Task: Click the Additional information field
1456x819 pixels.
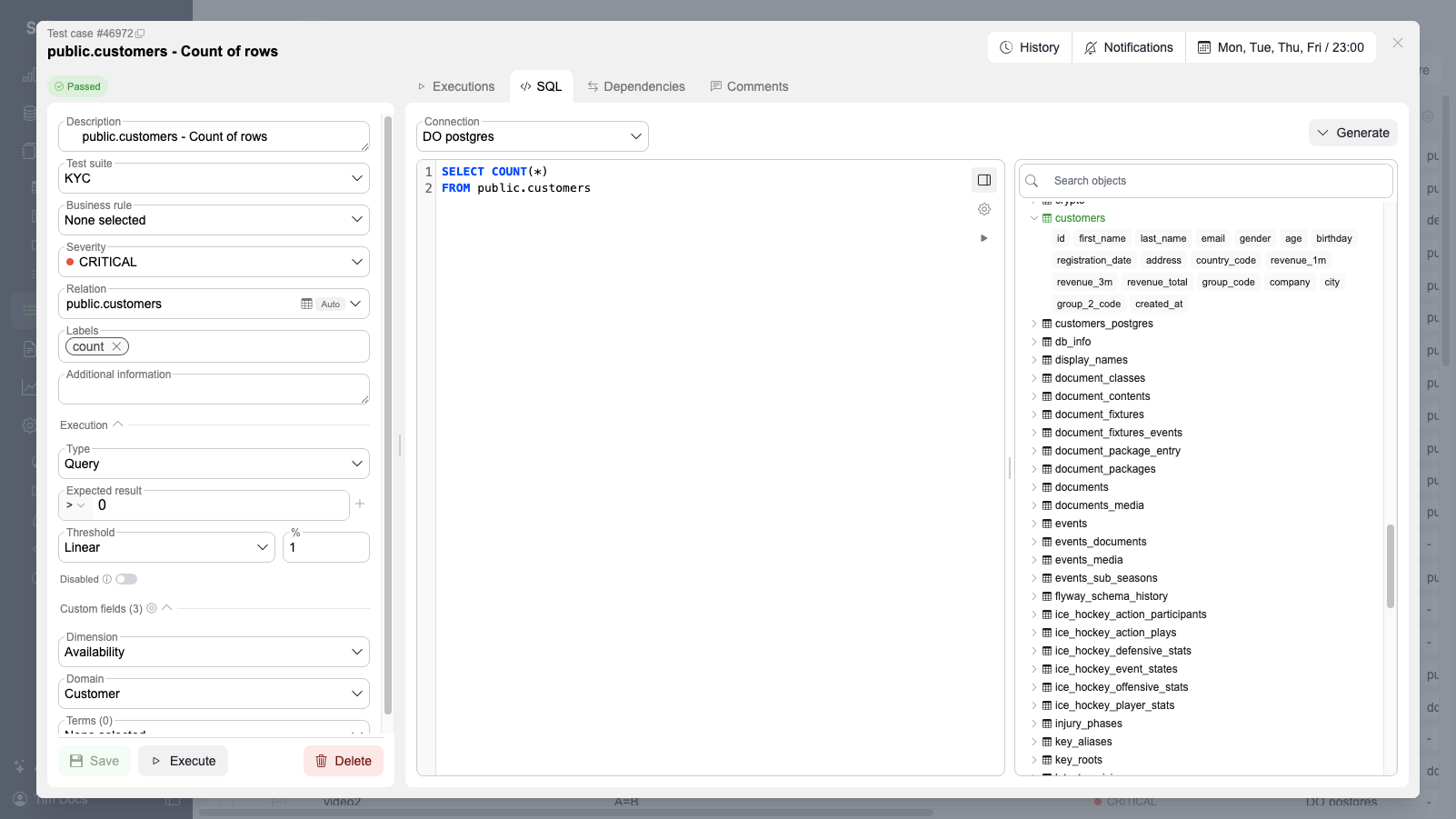Action: click(x=214, y=389)
